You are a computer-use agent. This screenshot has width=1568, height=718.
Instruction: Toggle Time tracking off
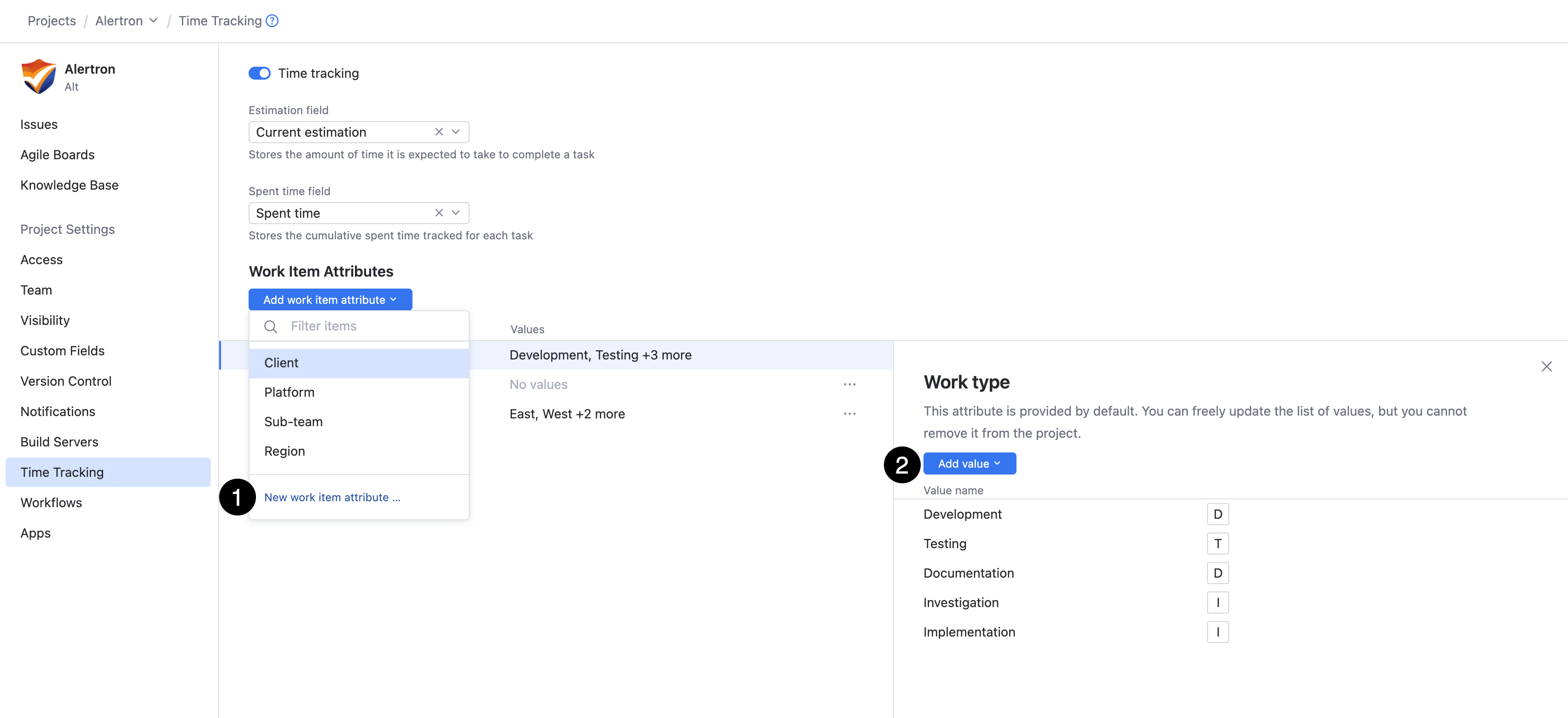(259, 72)
